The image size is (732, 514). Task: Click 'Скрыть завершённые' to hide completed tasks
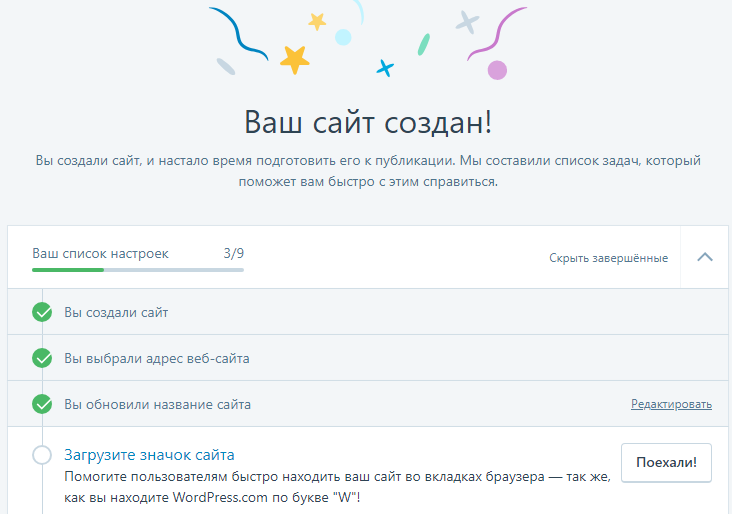pyautogui.click(x=608, y=258)
